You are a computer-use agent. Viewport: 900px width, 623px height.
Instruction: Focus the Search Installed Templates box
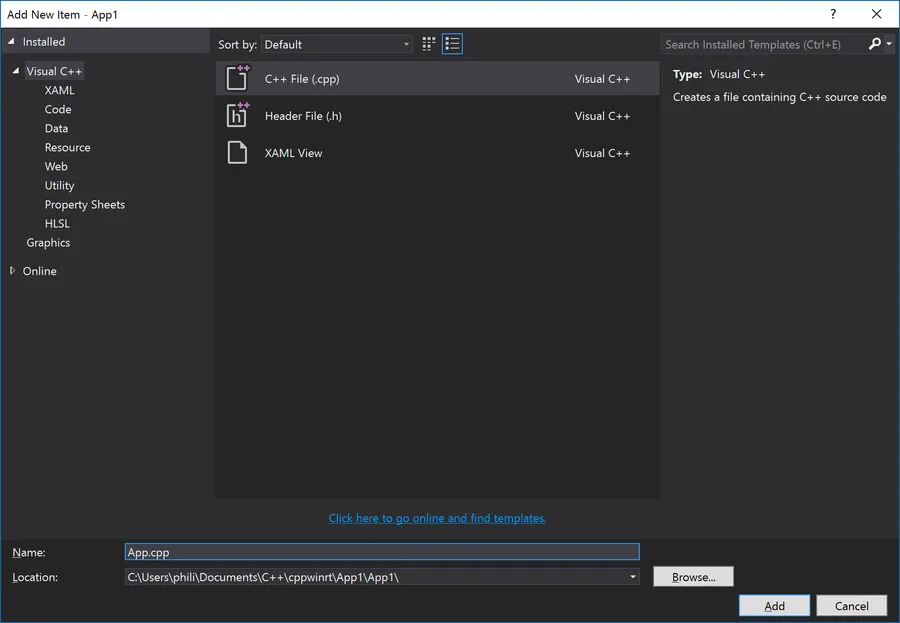763,44
